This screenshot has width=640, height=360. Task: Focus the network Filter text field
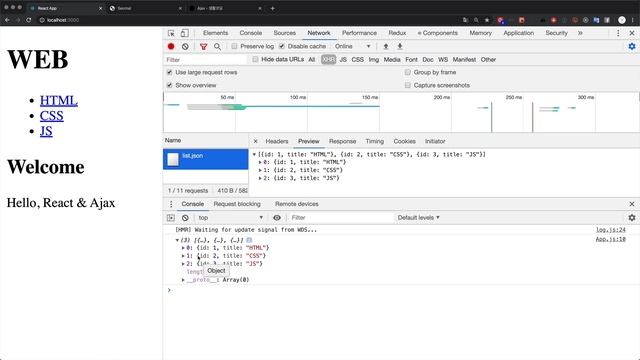[x=205, y=60]
